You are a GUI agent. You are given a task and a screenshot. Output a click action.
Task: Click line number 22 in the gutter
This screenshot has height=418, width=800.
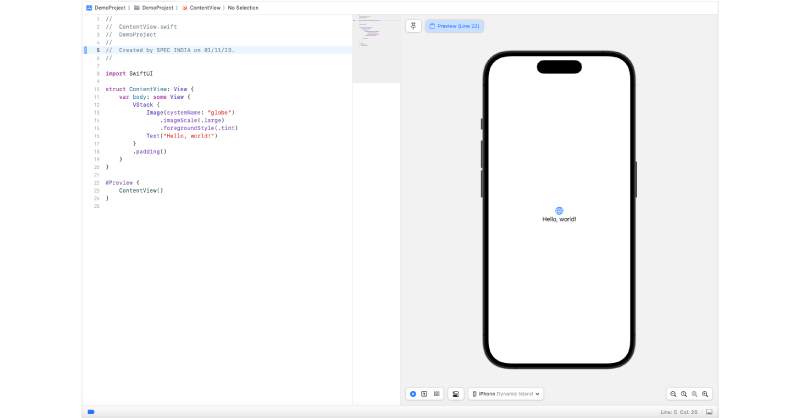[x=96, y=183]
